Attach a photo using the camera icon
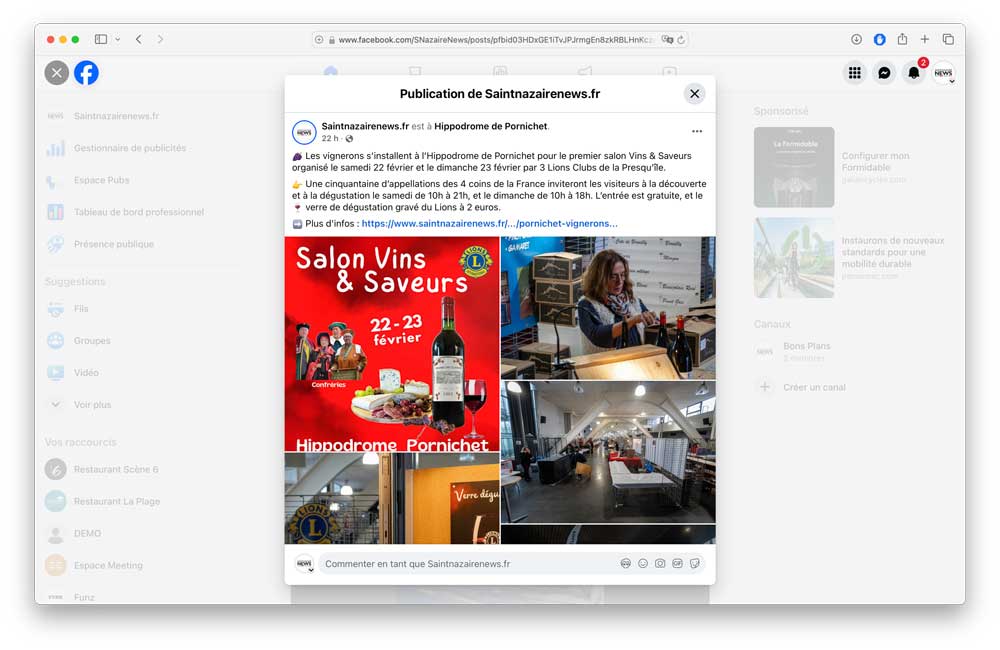The height and width of the screenshot is (650, 1000). [x=660, y=563]
